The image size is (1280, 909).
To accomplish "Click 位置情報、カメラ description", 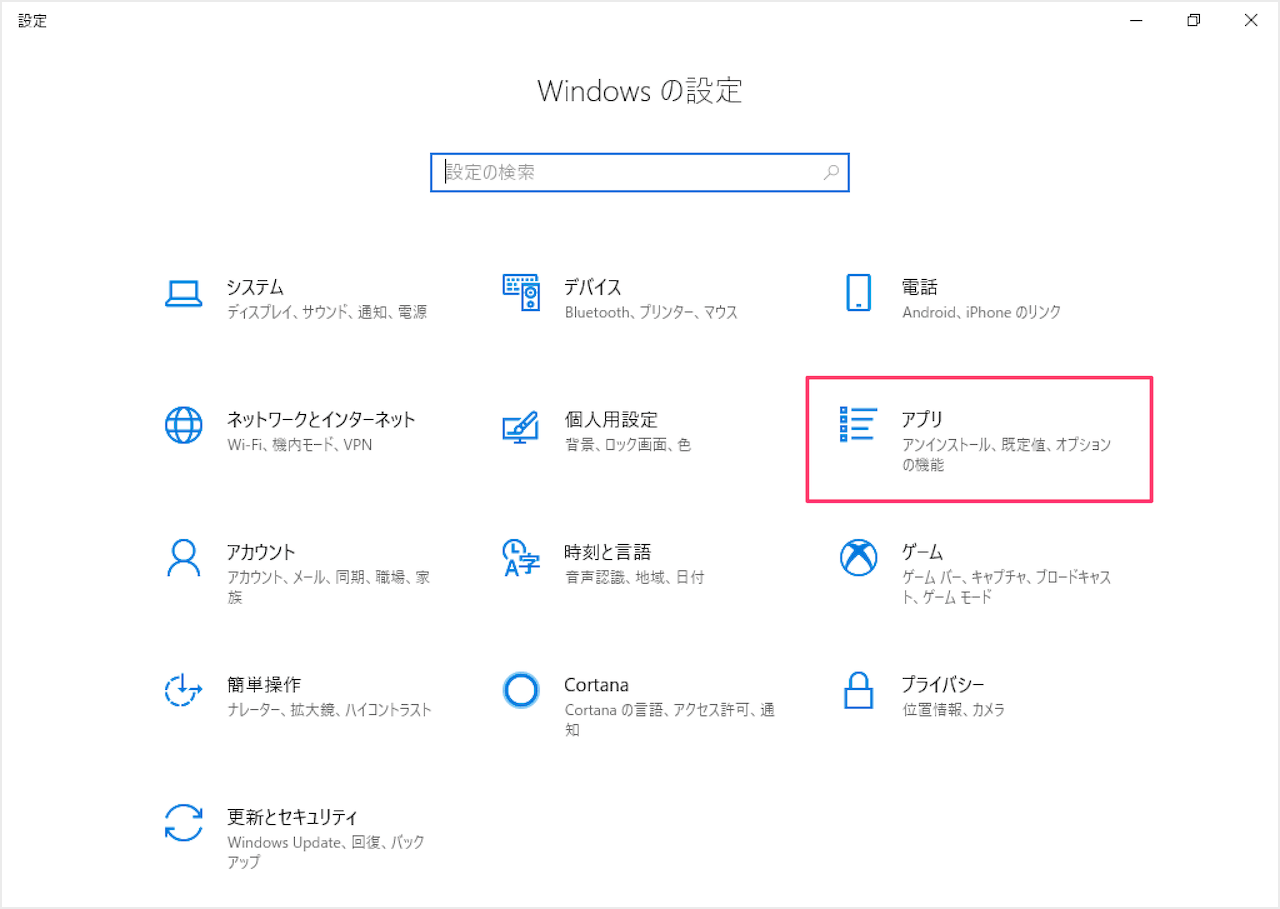I will point(953,710).
